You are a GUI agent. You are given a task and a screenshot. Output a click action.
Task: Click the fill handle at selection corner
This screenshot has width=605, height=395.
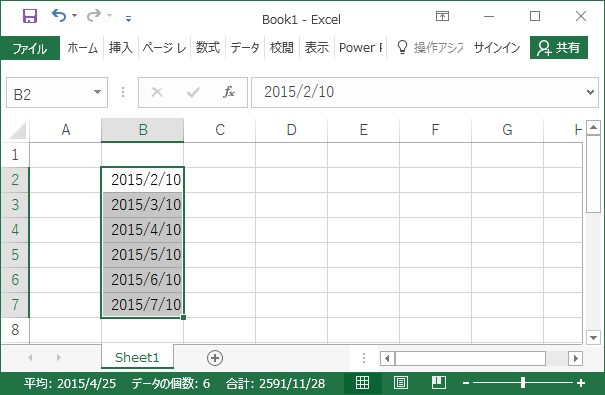[x=184, y=317]
